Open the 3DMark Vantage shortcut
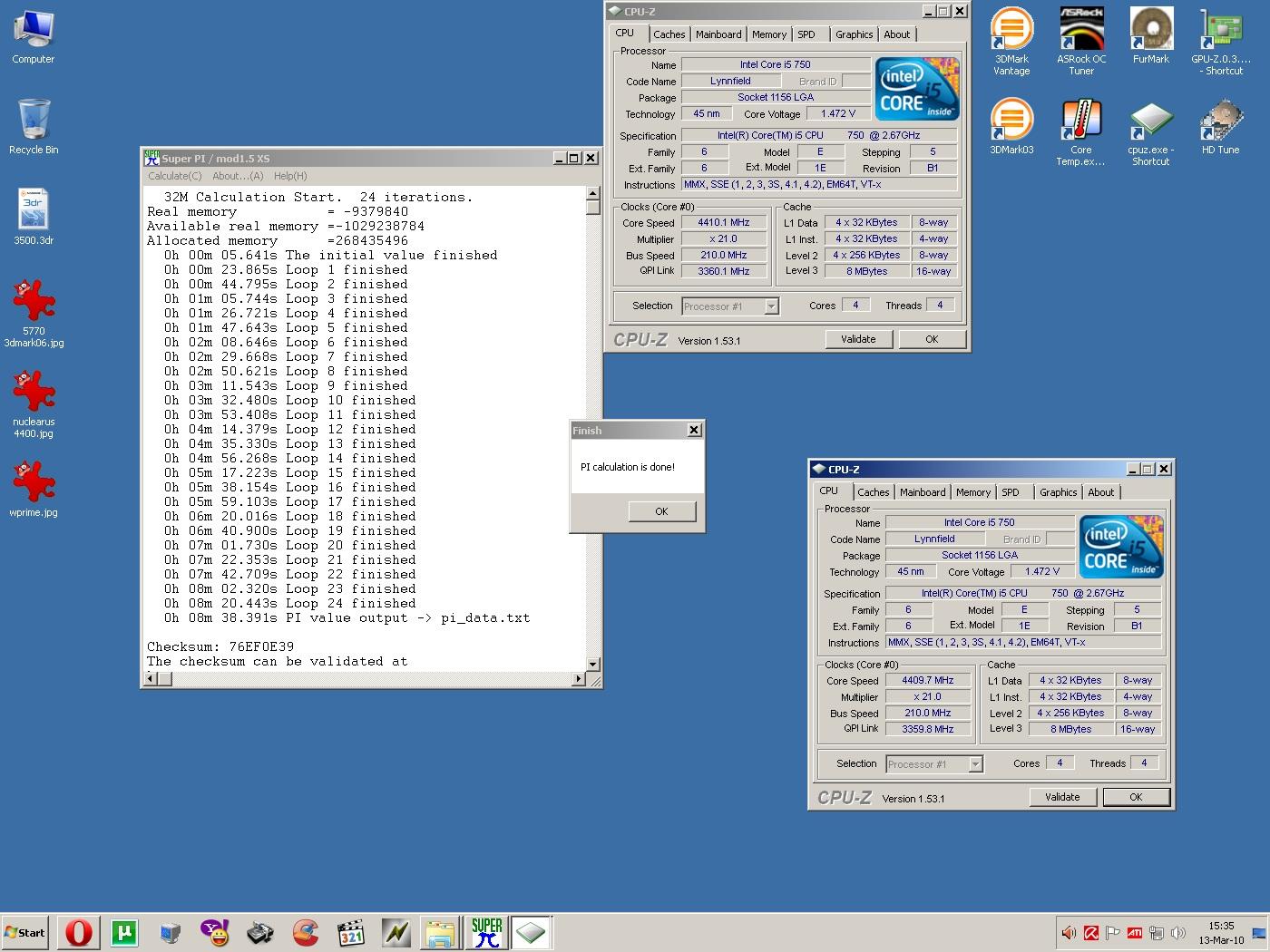This screenshot has height=952, width=1270. pyautogui.click(x=1011, y=42)
